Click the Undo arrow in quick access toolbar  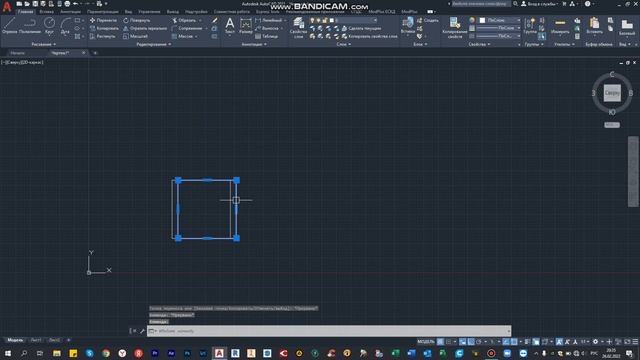[76, 4]
